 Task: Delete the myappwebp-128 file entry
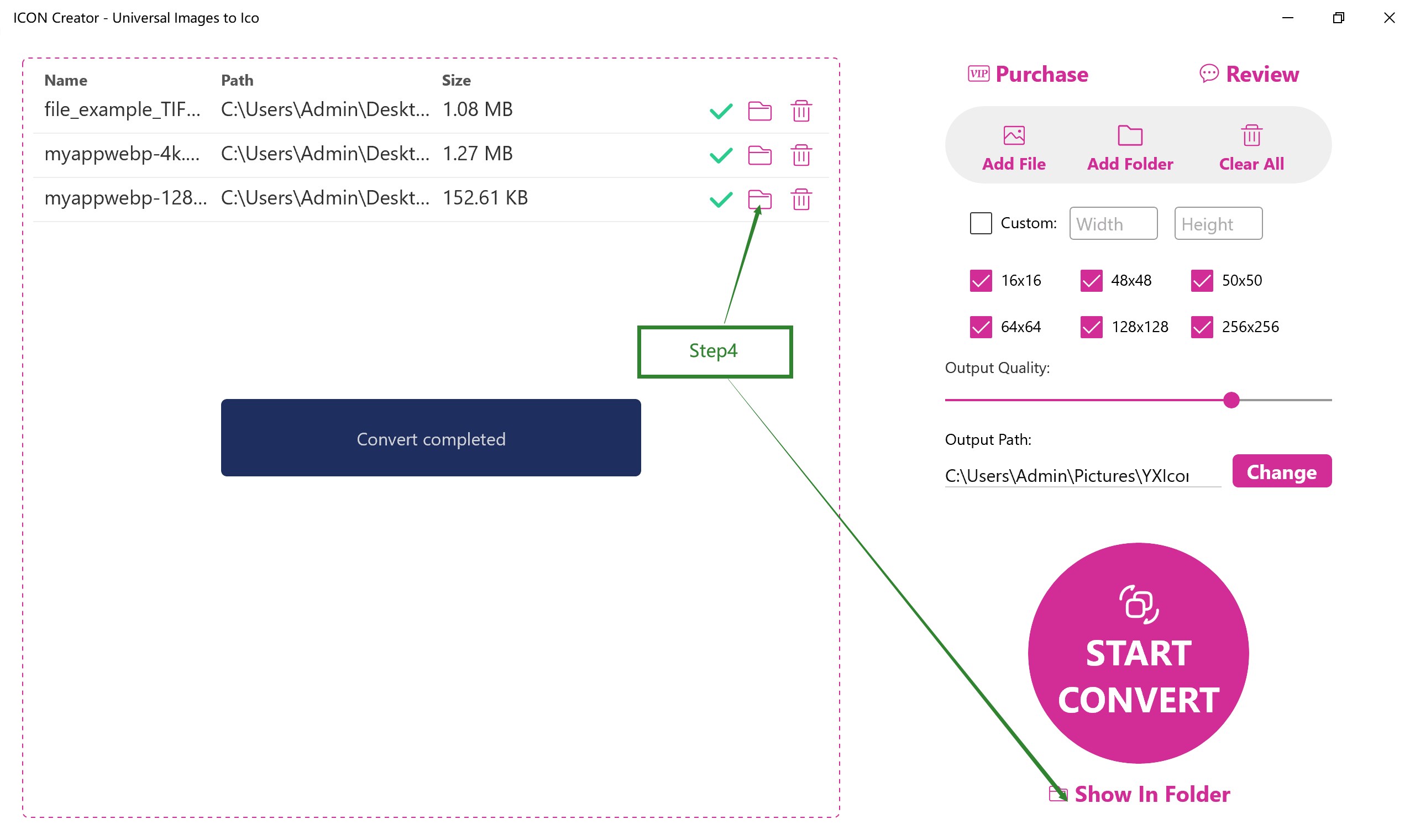801,200
